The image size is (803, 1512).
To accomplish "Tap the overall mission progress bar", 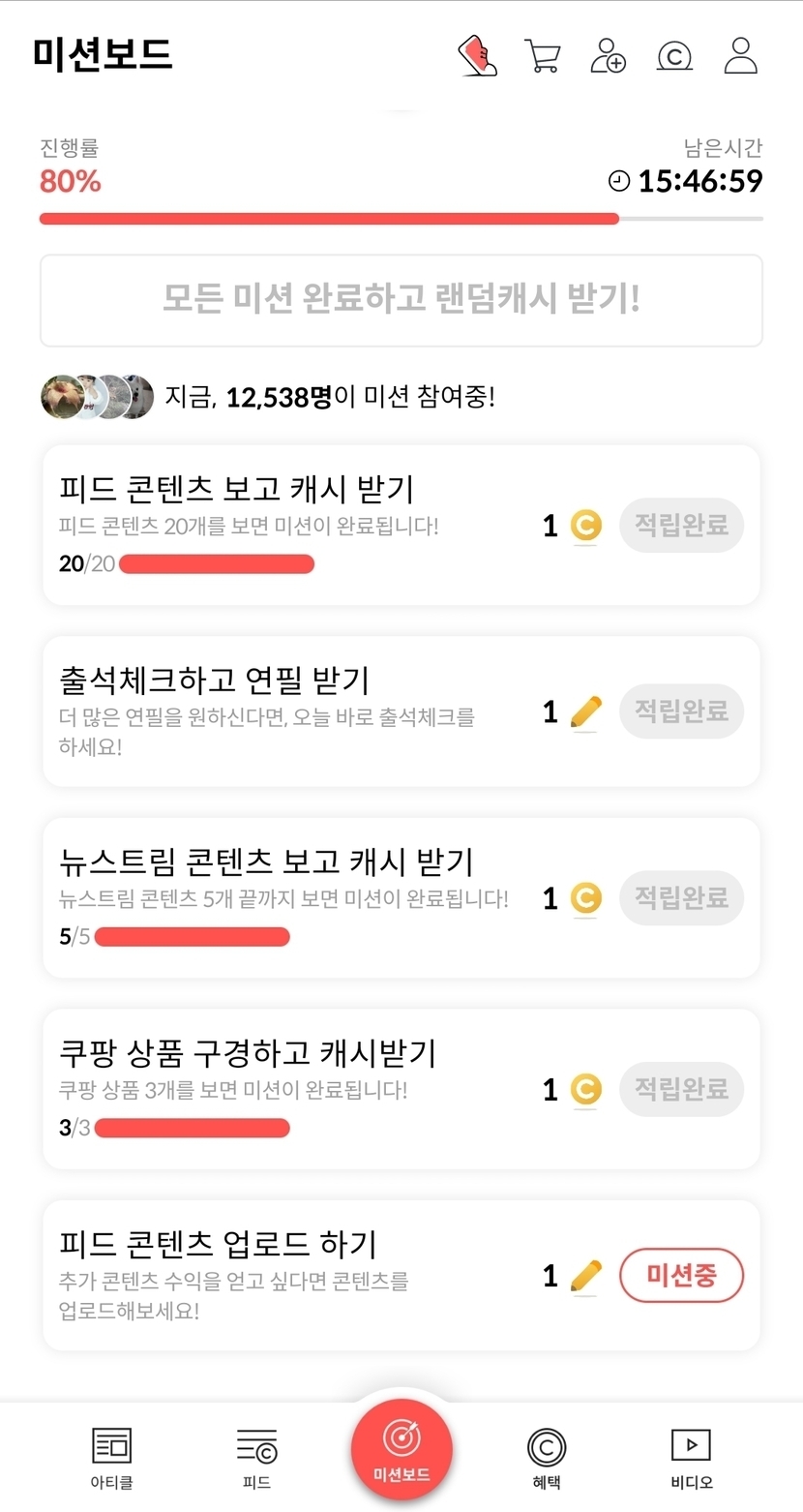I will tap(401, 219).
